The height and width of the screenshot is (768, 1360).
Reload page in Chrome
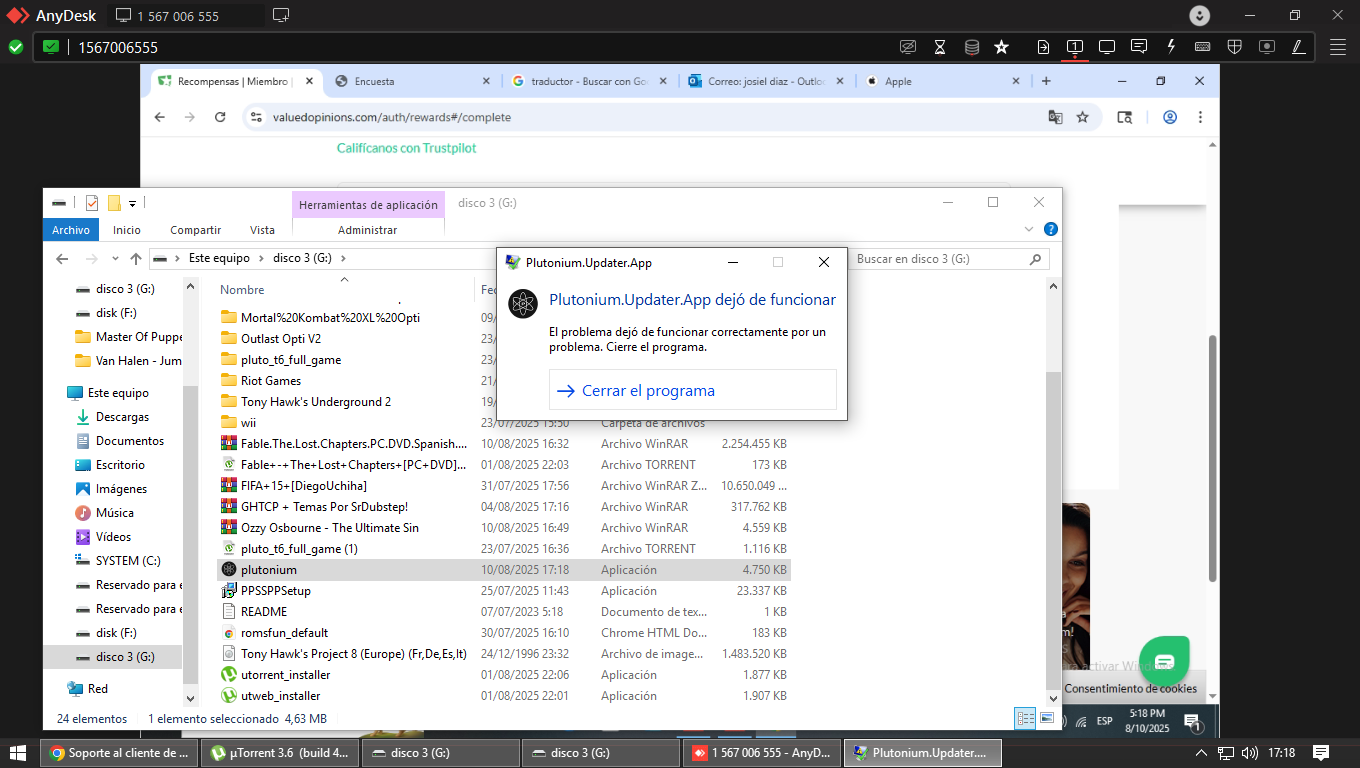point(220,117)
